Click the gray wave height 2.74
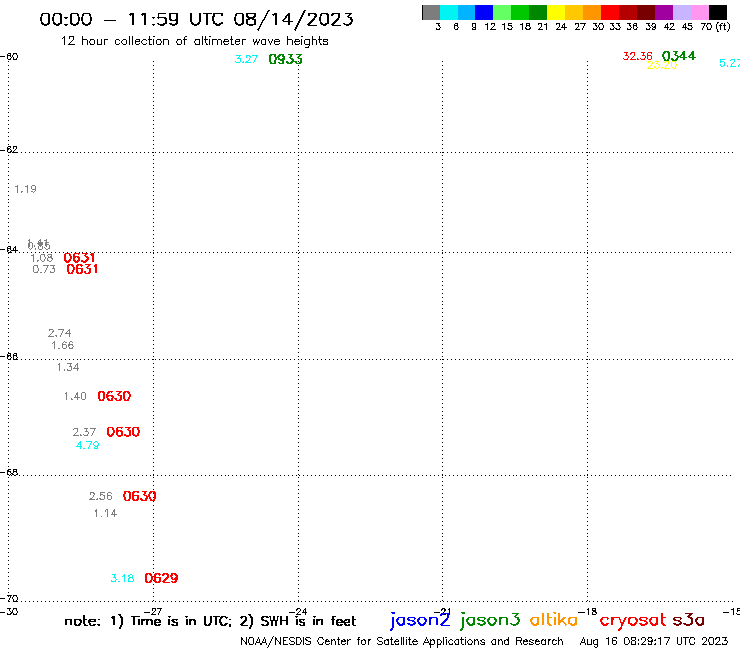Image resolution: width=740 pixels, height=650 pixels. 59,333
